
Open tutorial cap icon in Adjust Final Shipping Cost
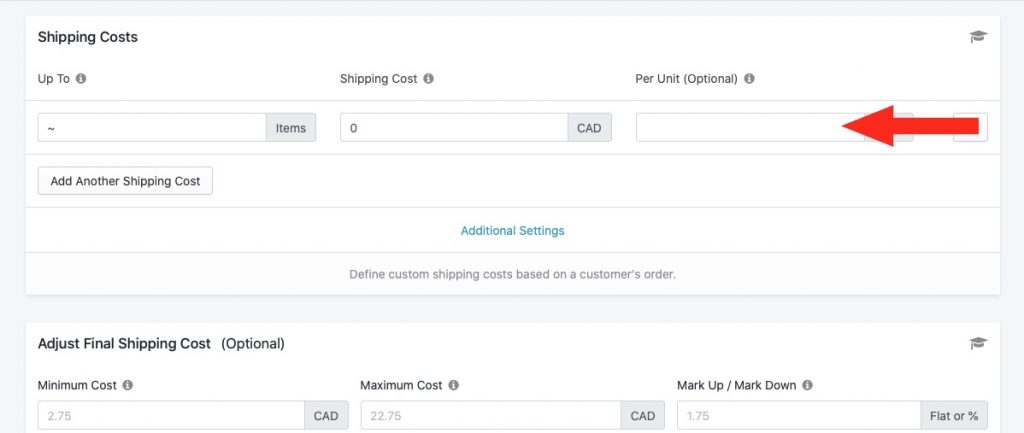[x=978, y=344]
